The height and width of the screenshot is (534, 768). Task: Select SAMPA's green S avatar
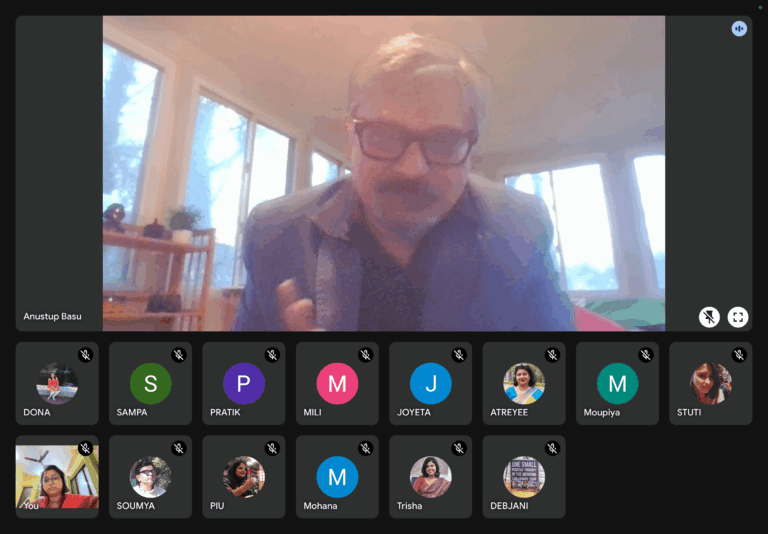(151, 383)
